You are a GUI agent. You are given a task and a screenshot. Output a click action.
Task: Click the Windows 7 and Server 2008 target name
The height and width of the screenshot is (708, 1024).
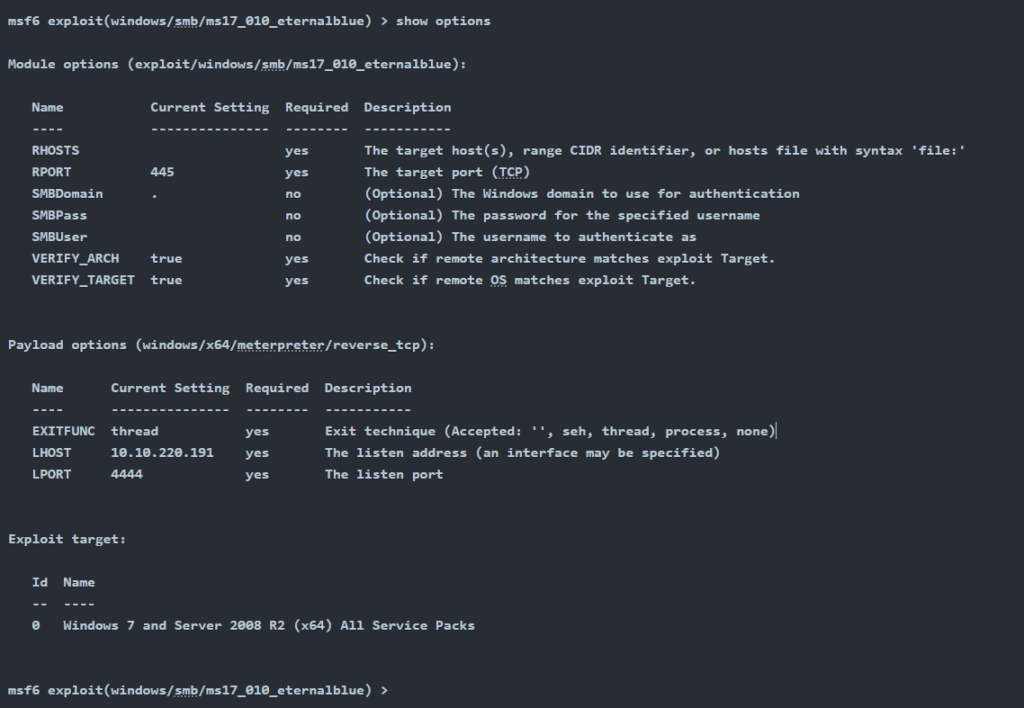coord(268,625)
